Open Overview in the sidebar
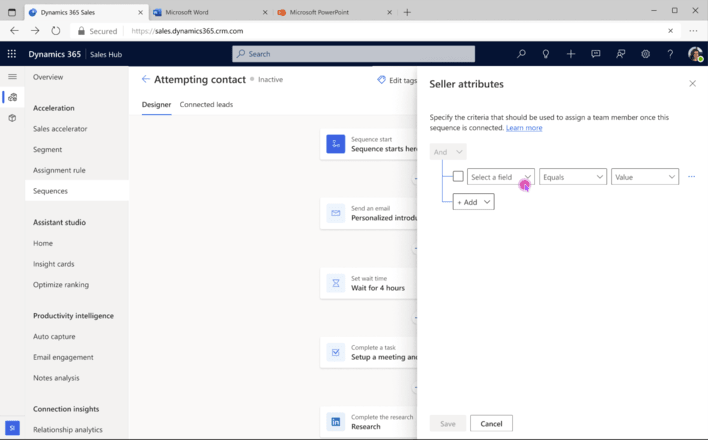The width and height of the screenshot is (708, 440). [48, 77]
